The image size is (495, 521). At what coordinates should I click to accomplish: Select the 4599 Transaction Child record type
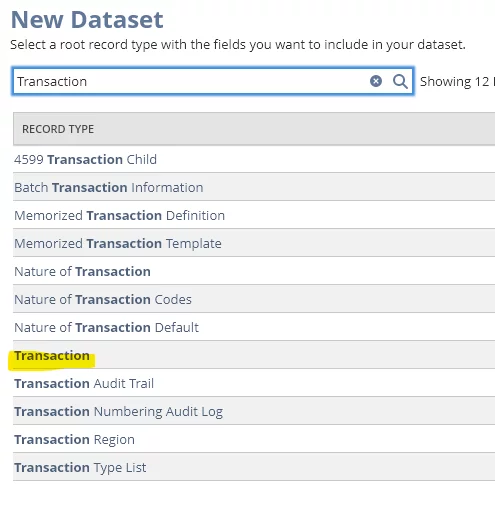85,159
